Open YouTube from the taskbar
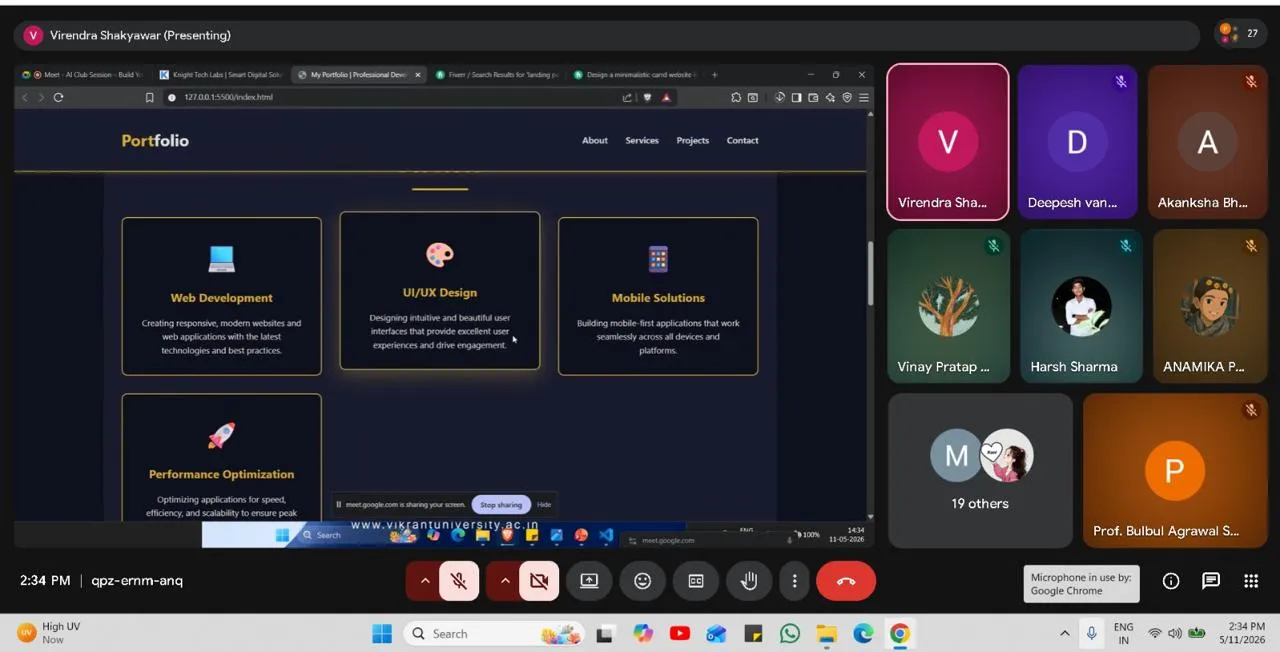The width and height of the screenshot is (1280, 652). pos(680,633)
